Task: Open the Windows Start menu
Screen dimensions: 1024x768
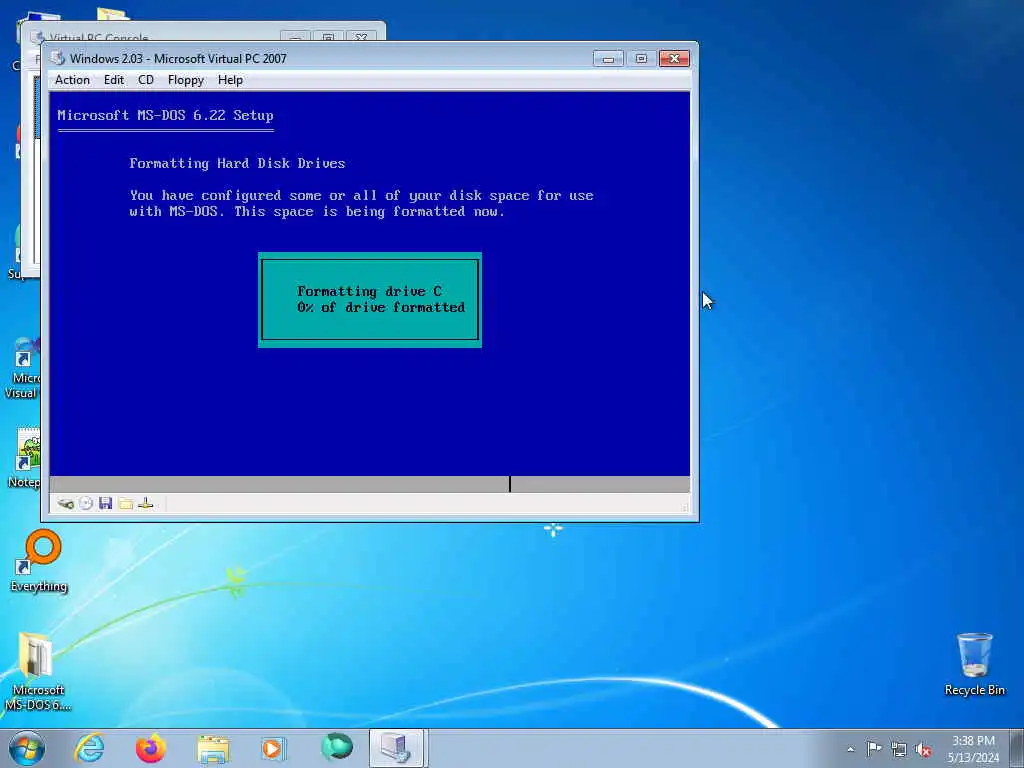Action: coord(27,748)
